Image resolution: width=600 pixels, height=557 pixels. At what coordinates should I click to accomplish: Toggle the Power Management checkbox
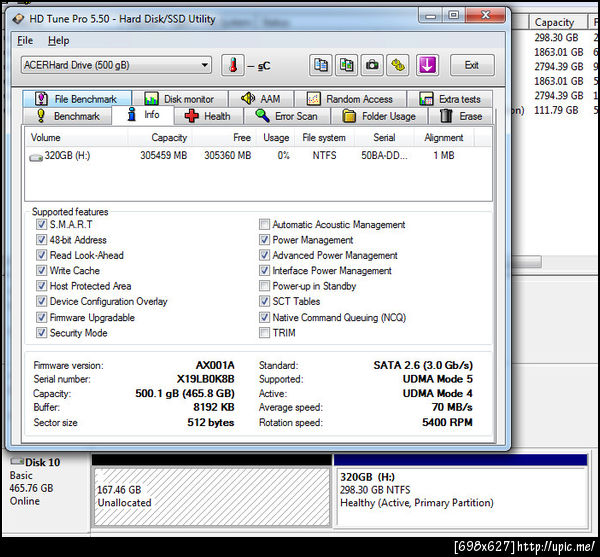[264, 240]
